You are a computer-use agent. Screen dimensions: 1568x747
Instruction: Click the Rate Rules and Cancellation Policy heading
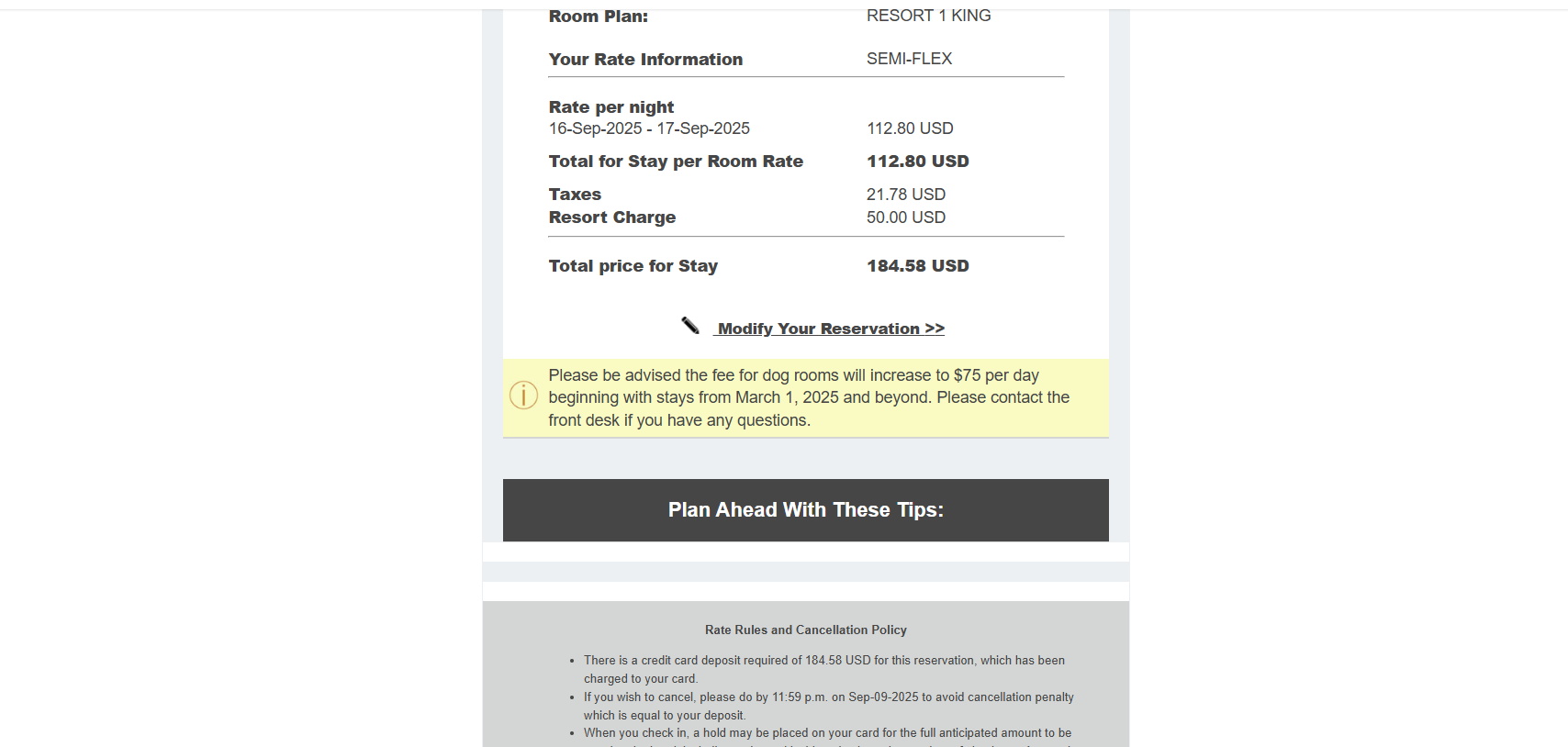[x=805, y=630]
